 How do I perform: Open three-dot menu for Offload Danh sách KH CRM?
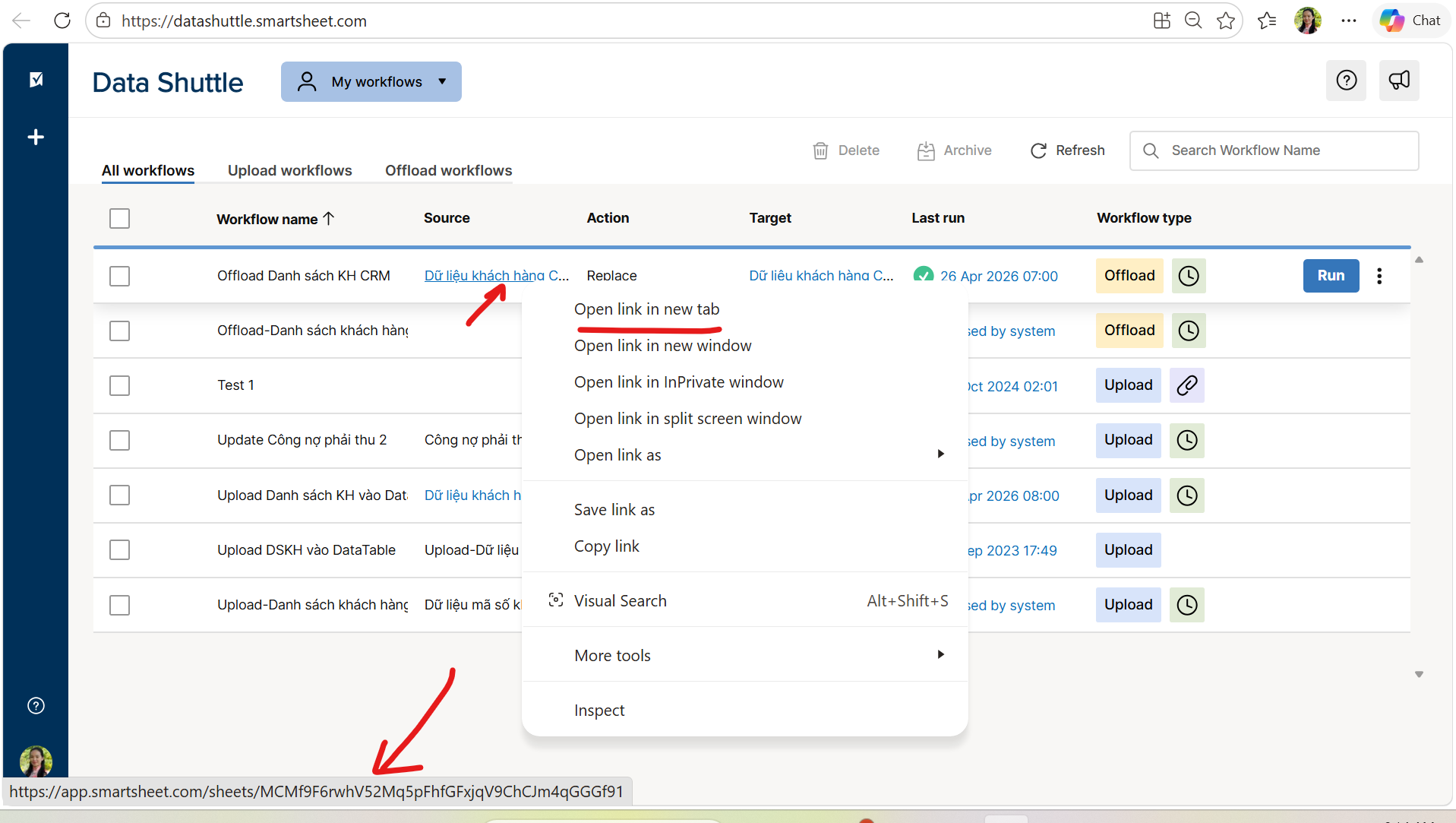(1379, 276)
